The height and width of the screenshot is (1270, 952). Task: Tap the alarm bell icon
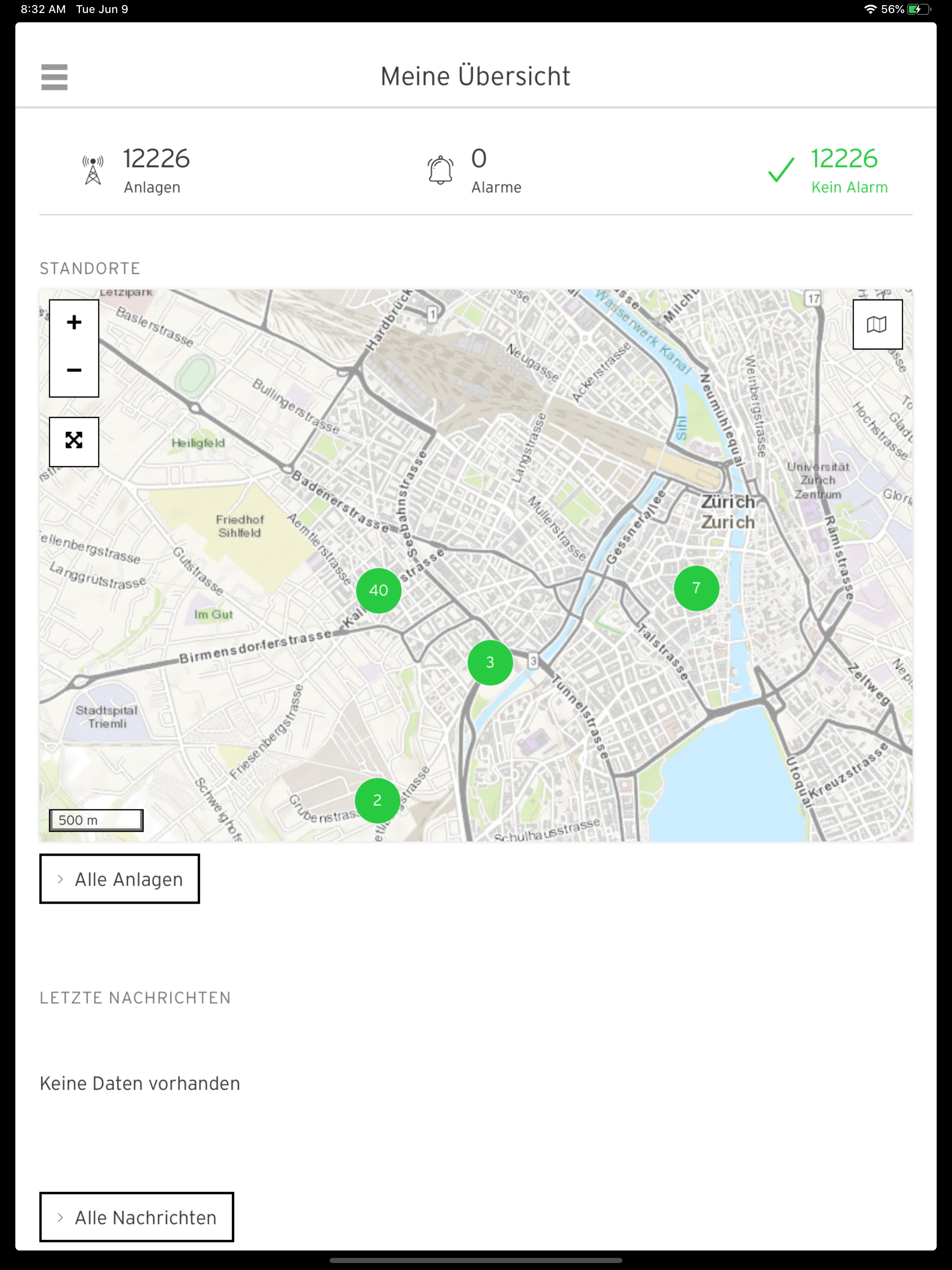click(x=440, y=171)
